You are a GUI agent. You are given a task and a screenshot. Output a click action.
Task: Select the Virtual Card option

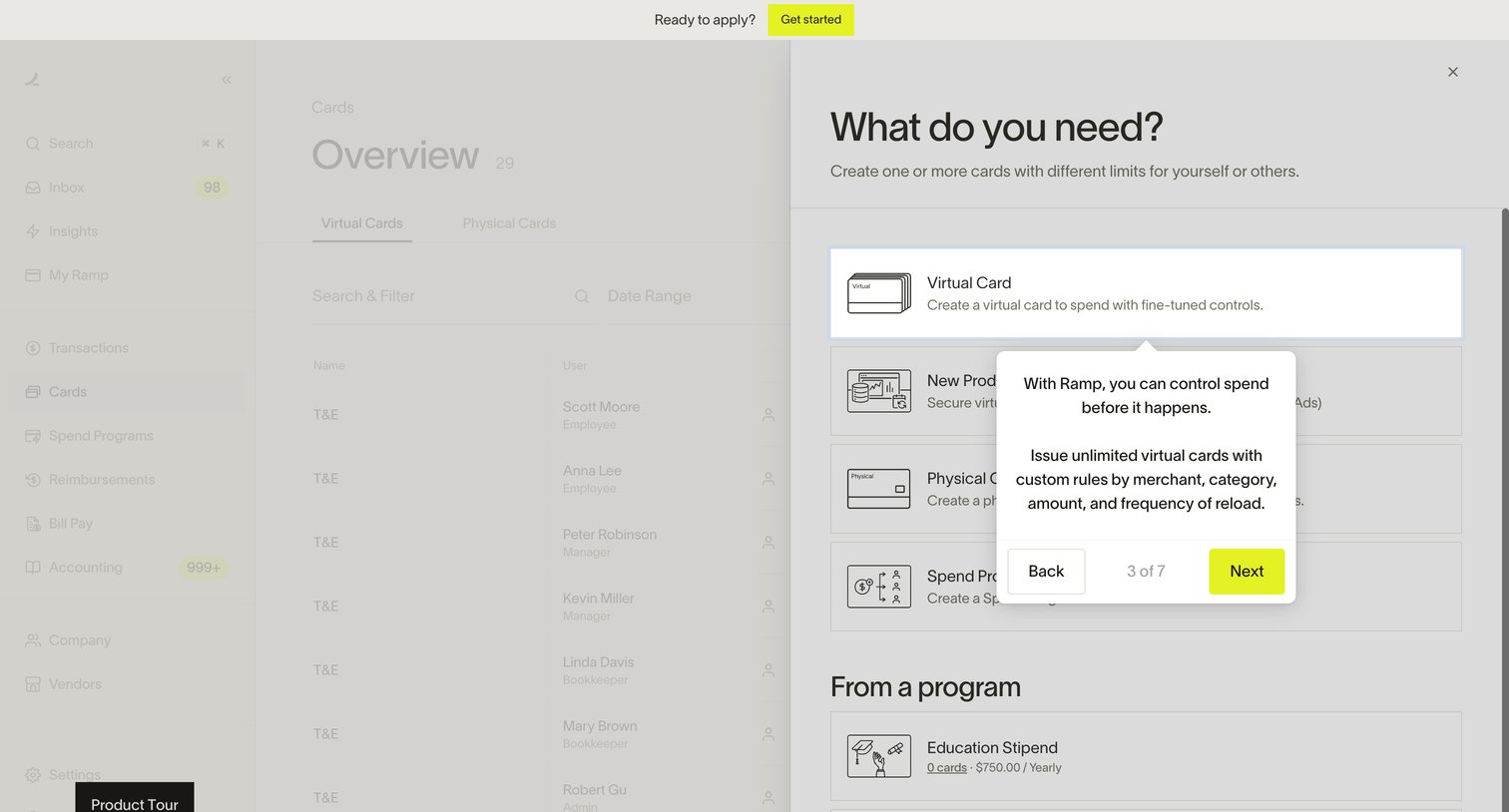1146,293
